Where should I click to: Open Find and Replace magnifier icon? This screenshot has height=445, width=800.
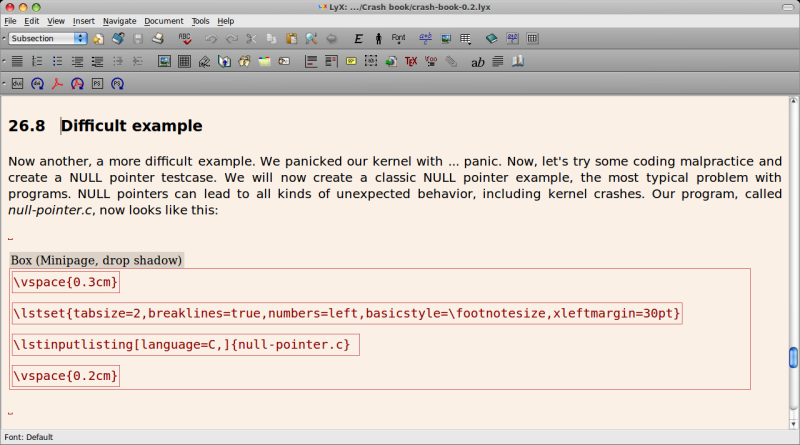[311, 39]
